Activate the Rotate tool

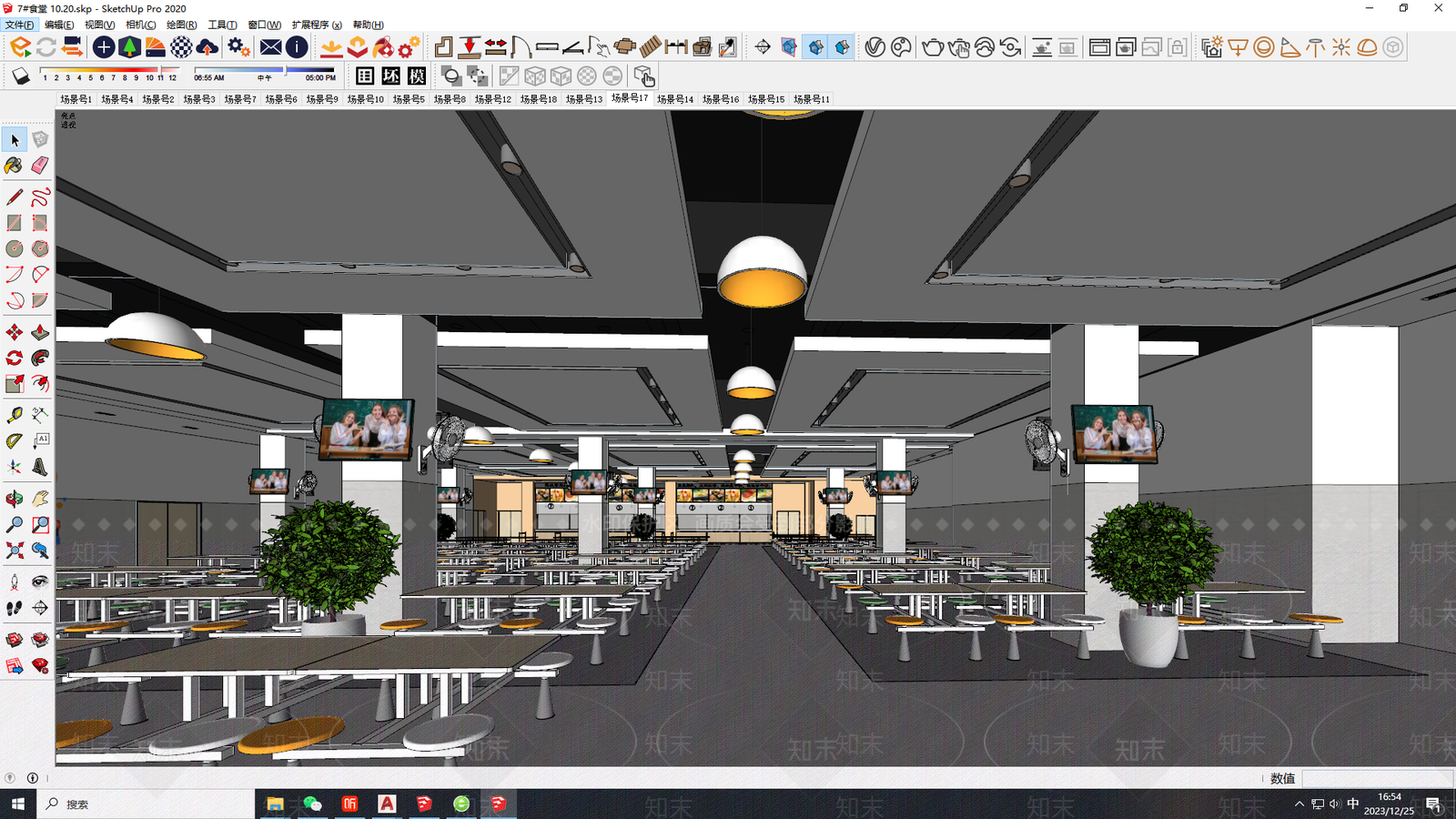click(14, 358)
